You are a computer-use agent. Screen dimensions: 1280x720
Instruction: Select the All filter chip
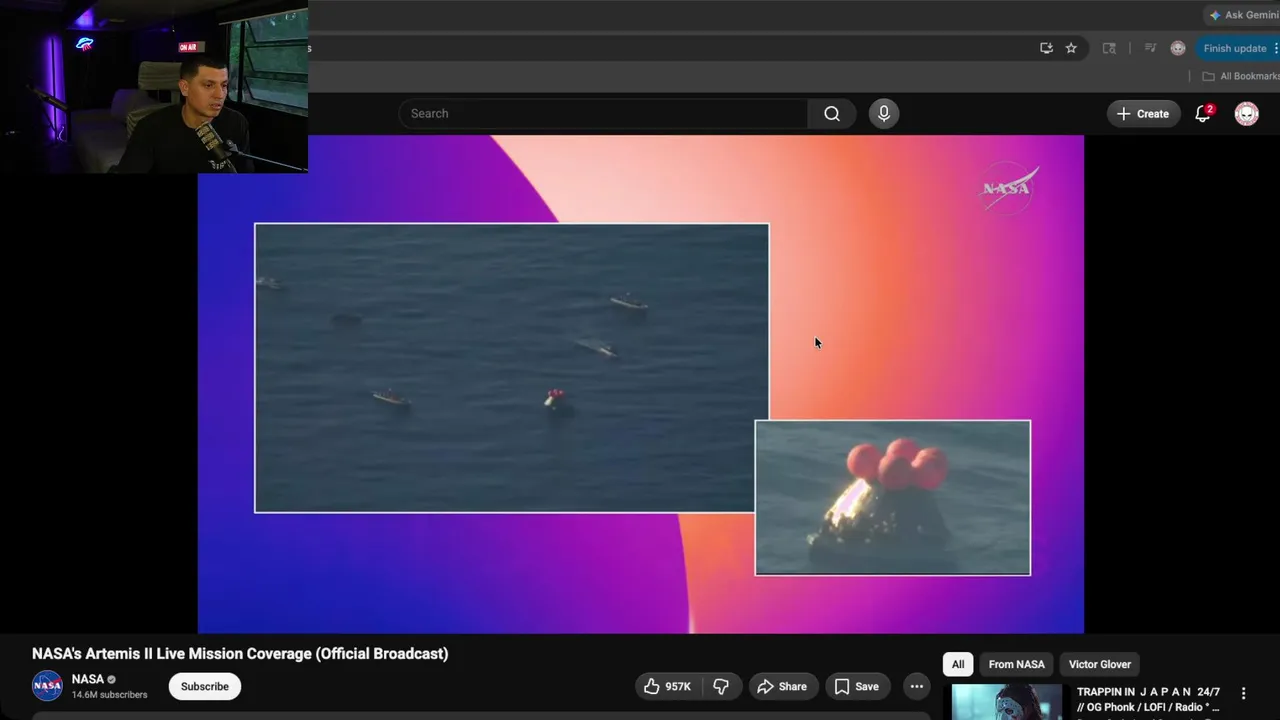pos(958,664)
